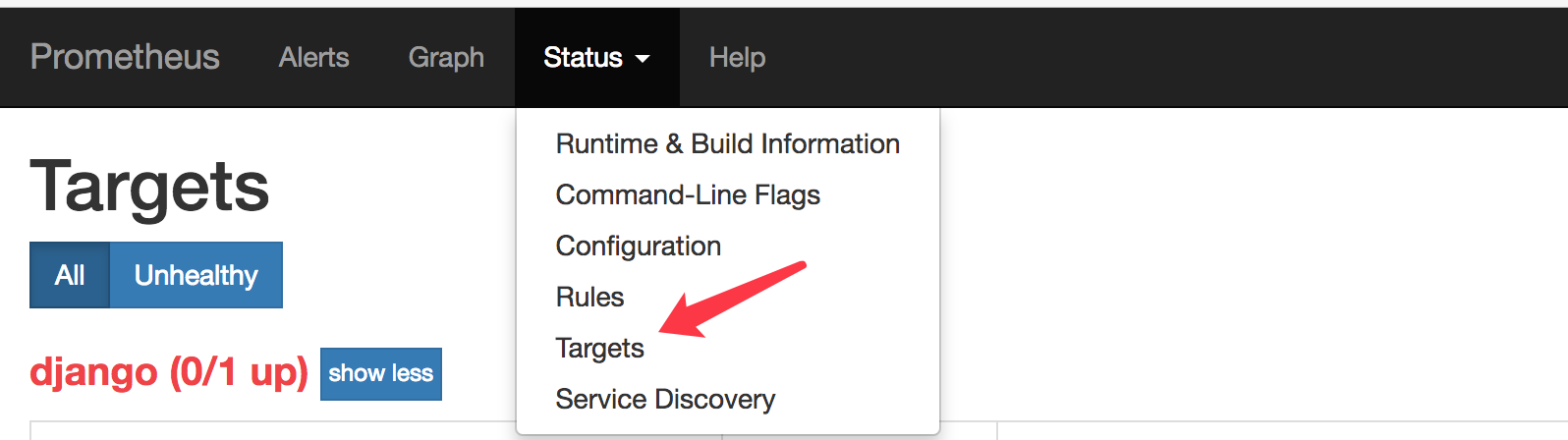Show All targets filter

coord(70,275)
